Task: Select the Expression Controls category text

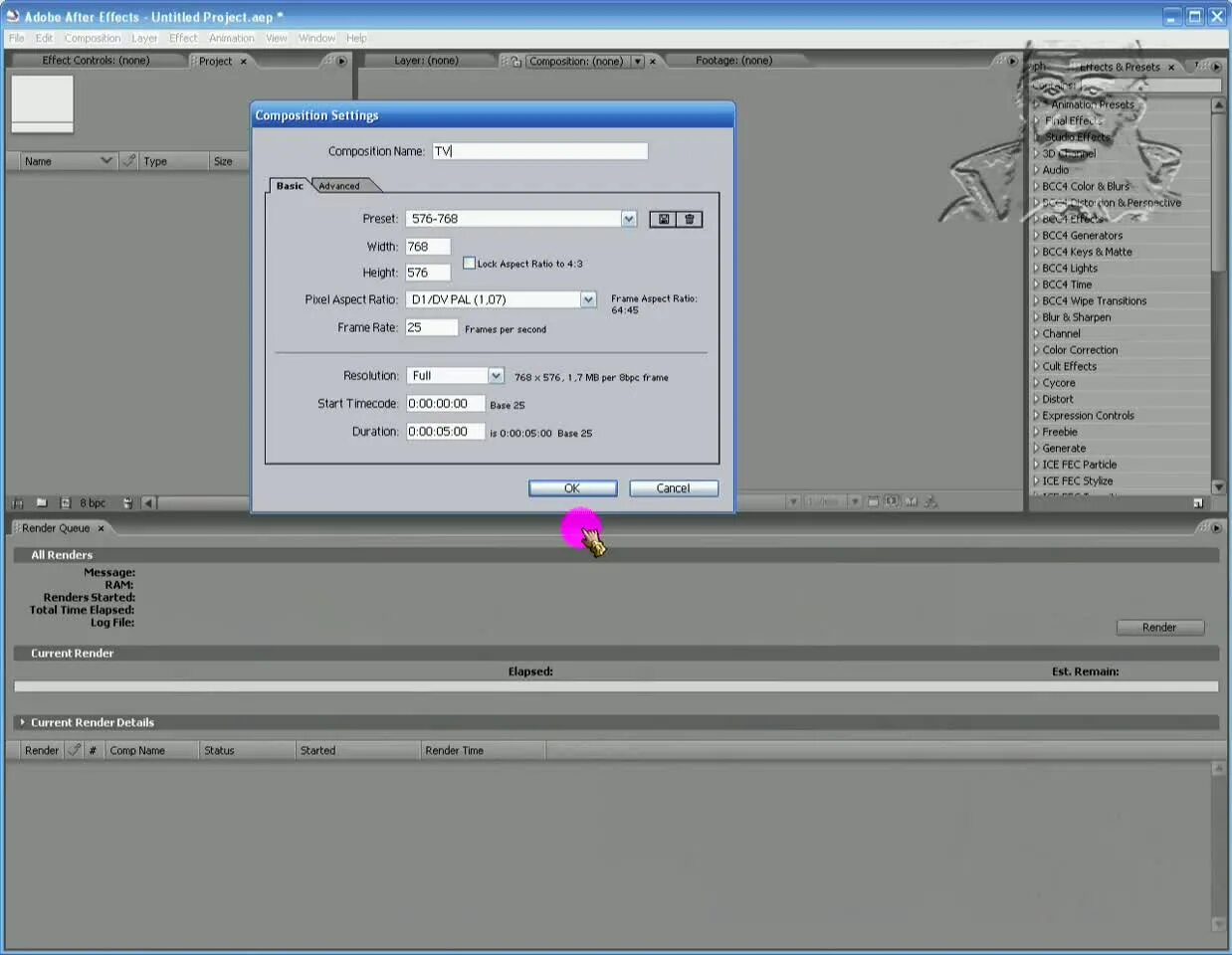Action: 1088,416
